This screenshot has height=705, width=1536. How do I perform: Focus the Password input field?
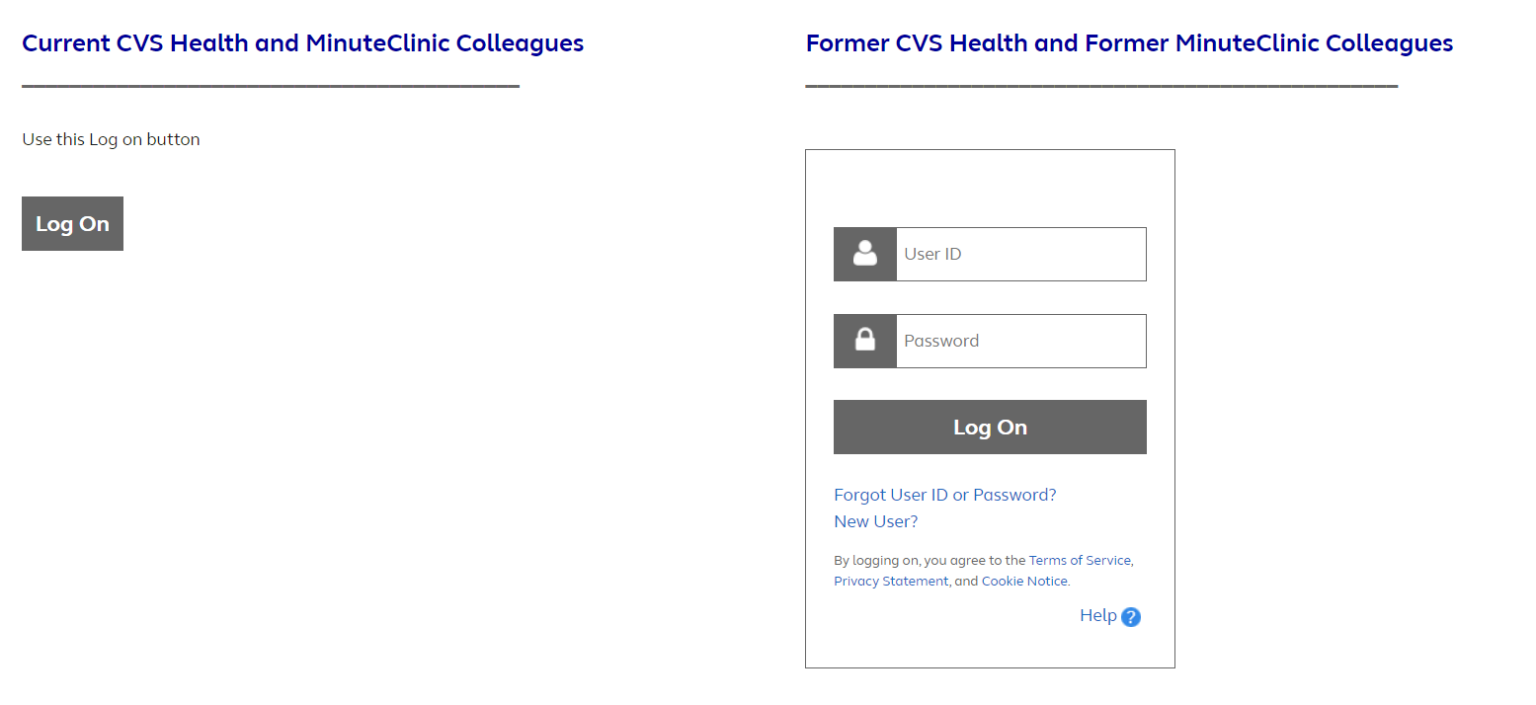1021,341
